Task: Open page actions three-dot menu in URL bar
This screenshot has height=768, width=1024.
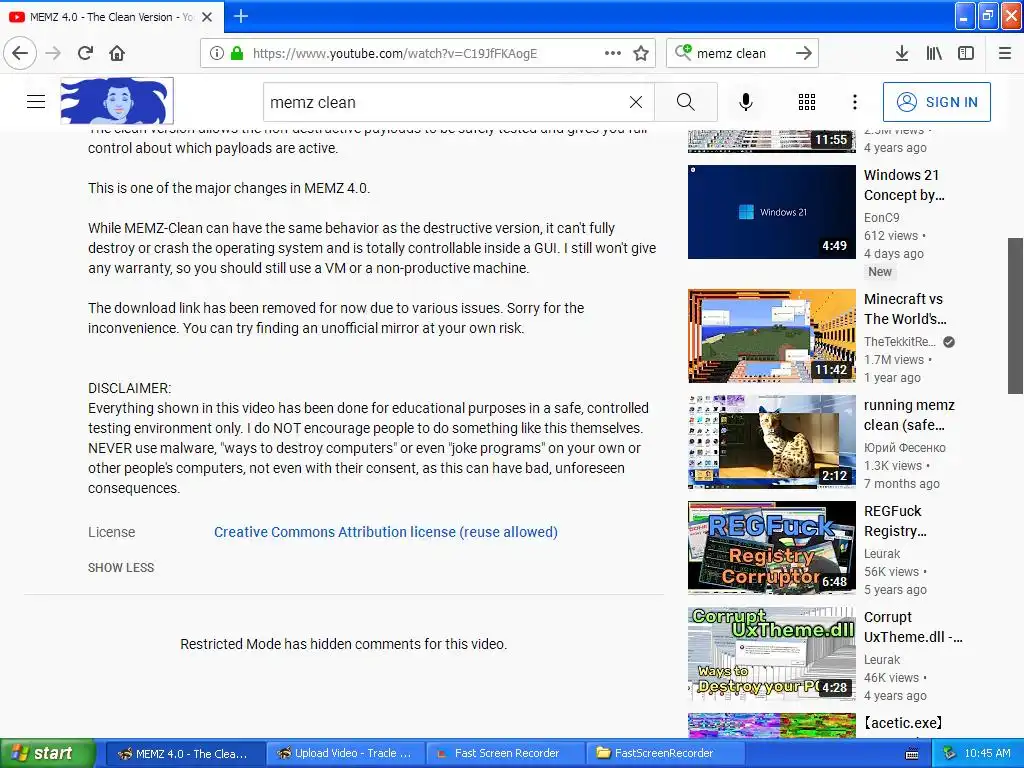Action: [x=613, y=54]
